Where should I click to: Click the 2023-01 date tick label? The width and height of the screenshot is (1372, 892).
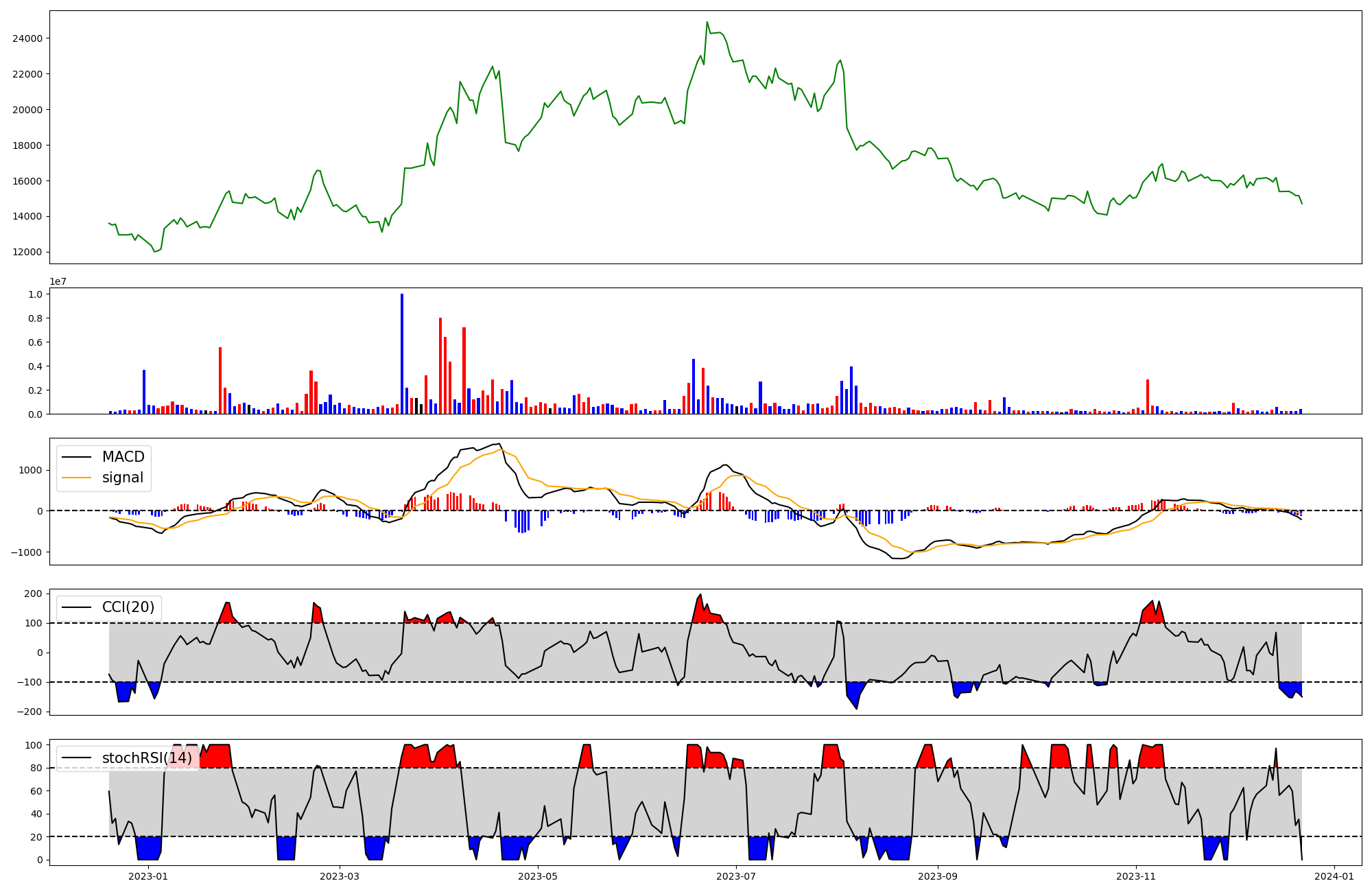pyautogui.click(x=148, y=876)
